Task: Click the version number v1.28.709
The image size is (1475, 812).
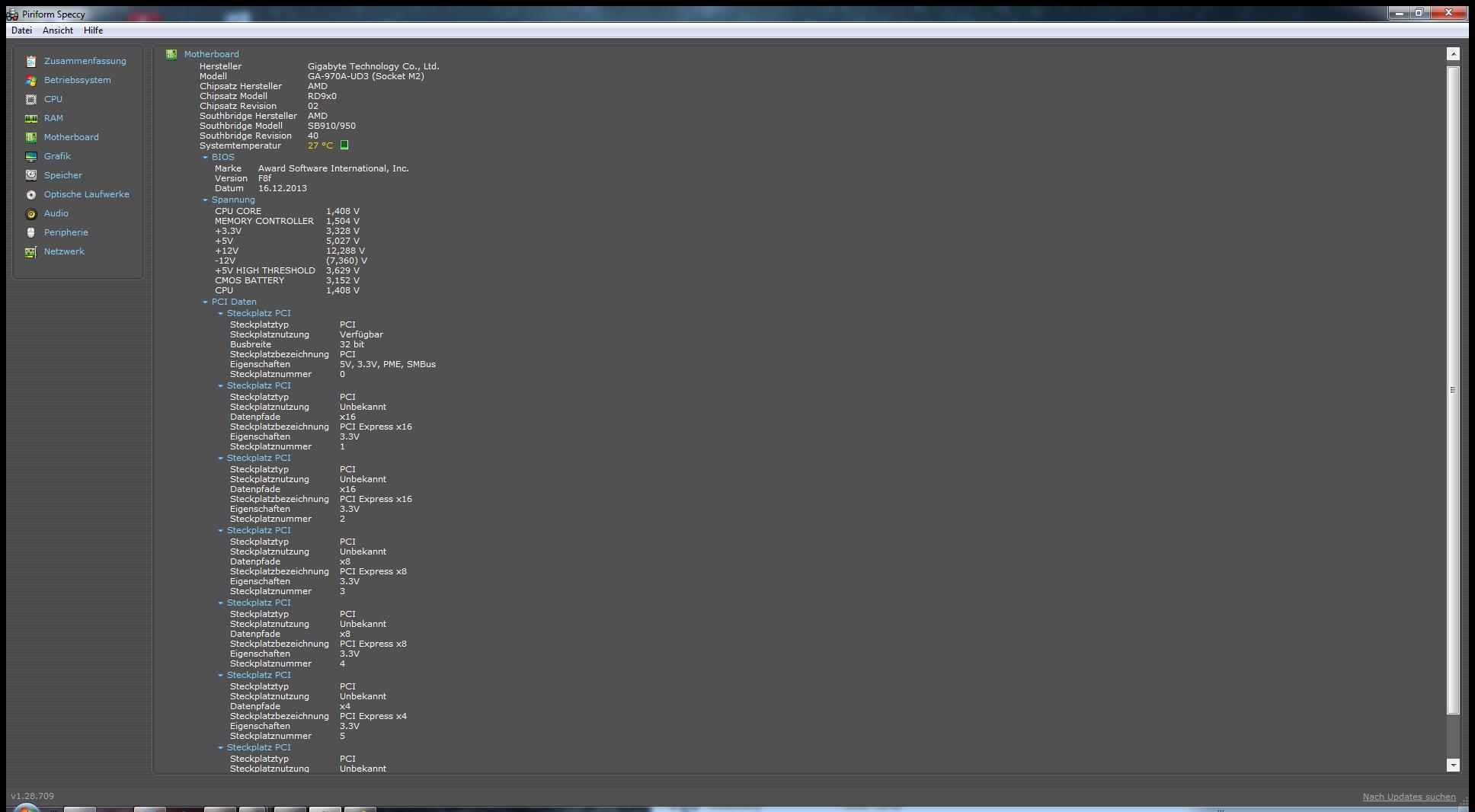Action: click(32, 796)
